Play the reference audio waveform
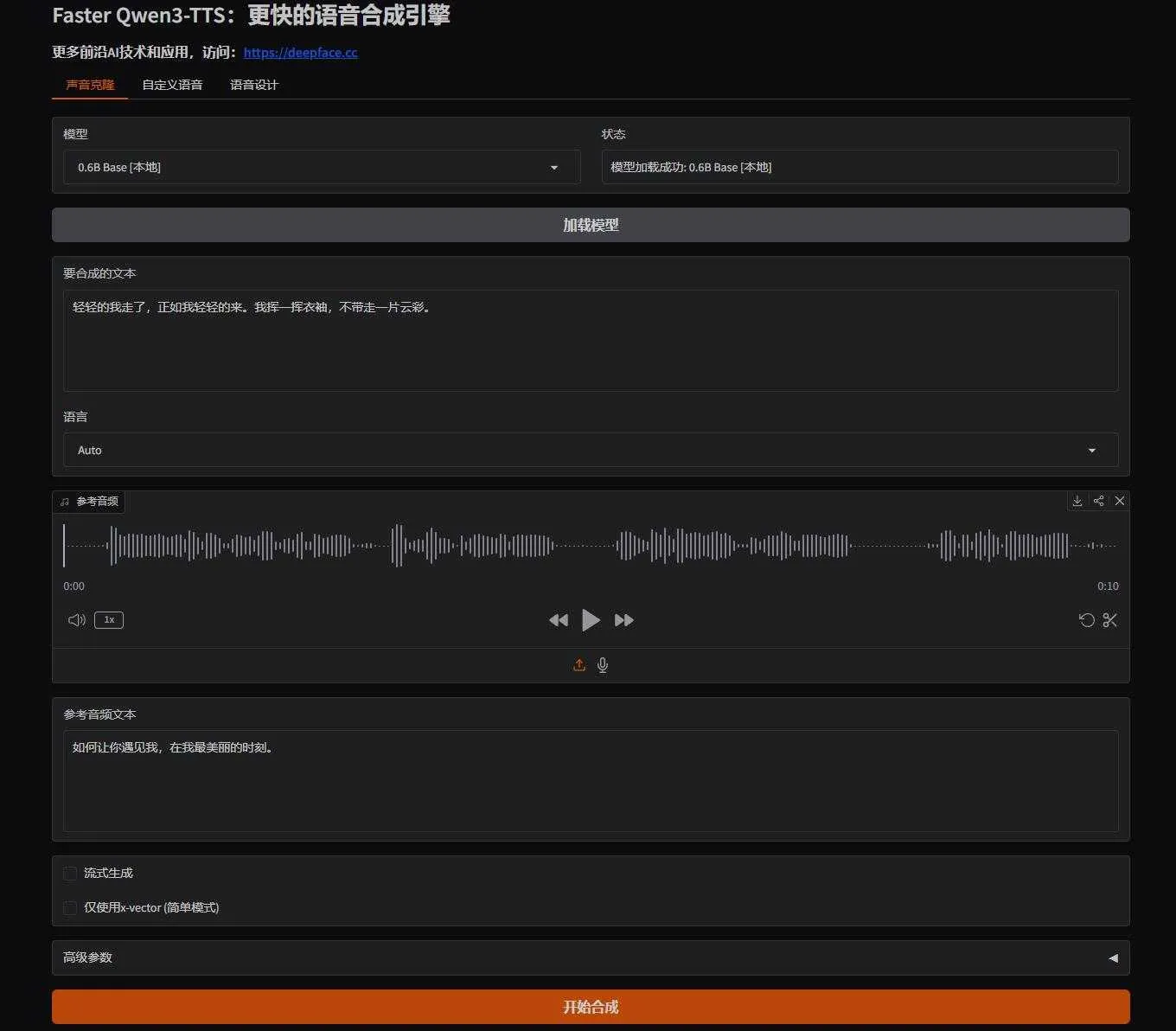 coord(591,619)
